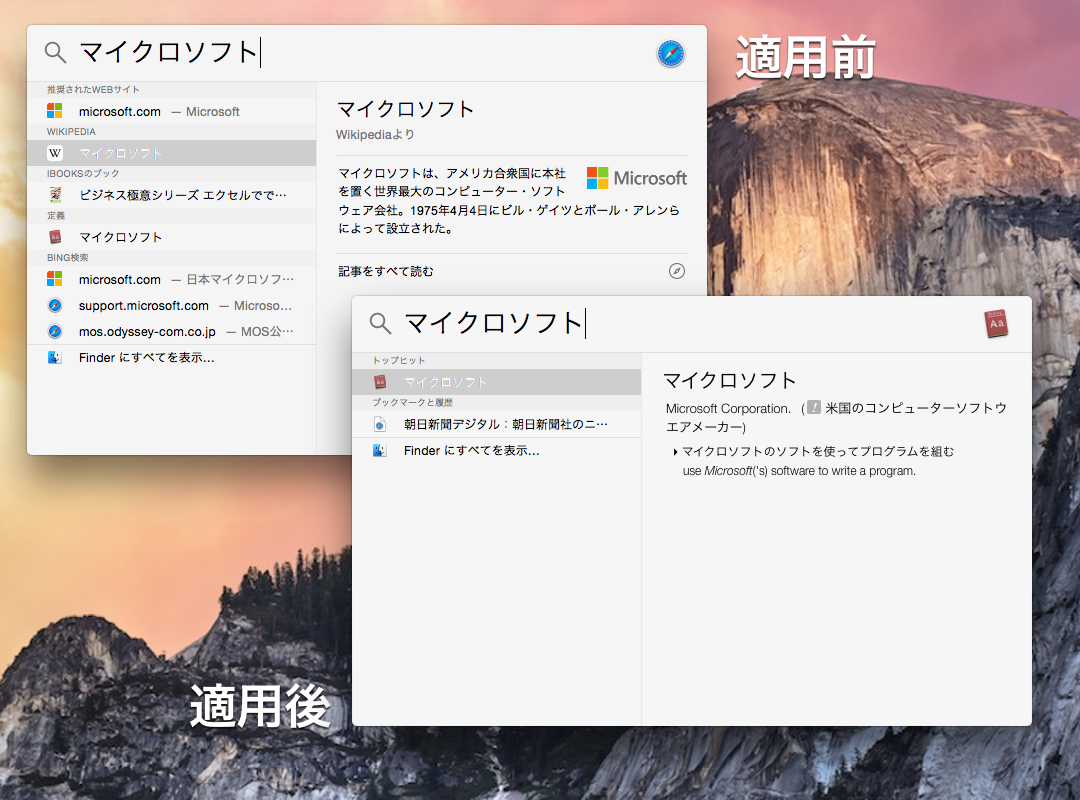Click Safari icon beside support.microsoft.com

[55, 305]
